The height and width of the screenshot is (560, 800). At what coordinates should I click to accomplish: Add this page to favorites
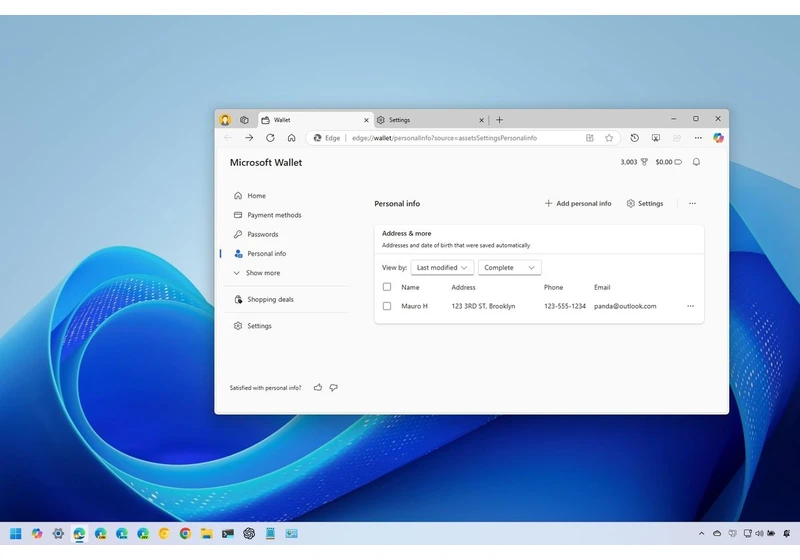pos(609,138)
